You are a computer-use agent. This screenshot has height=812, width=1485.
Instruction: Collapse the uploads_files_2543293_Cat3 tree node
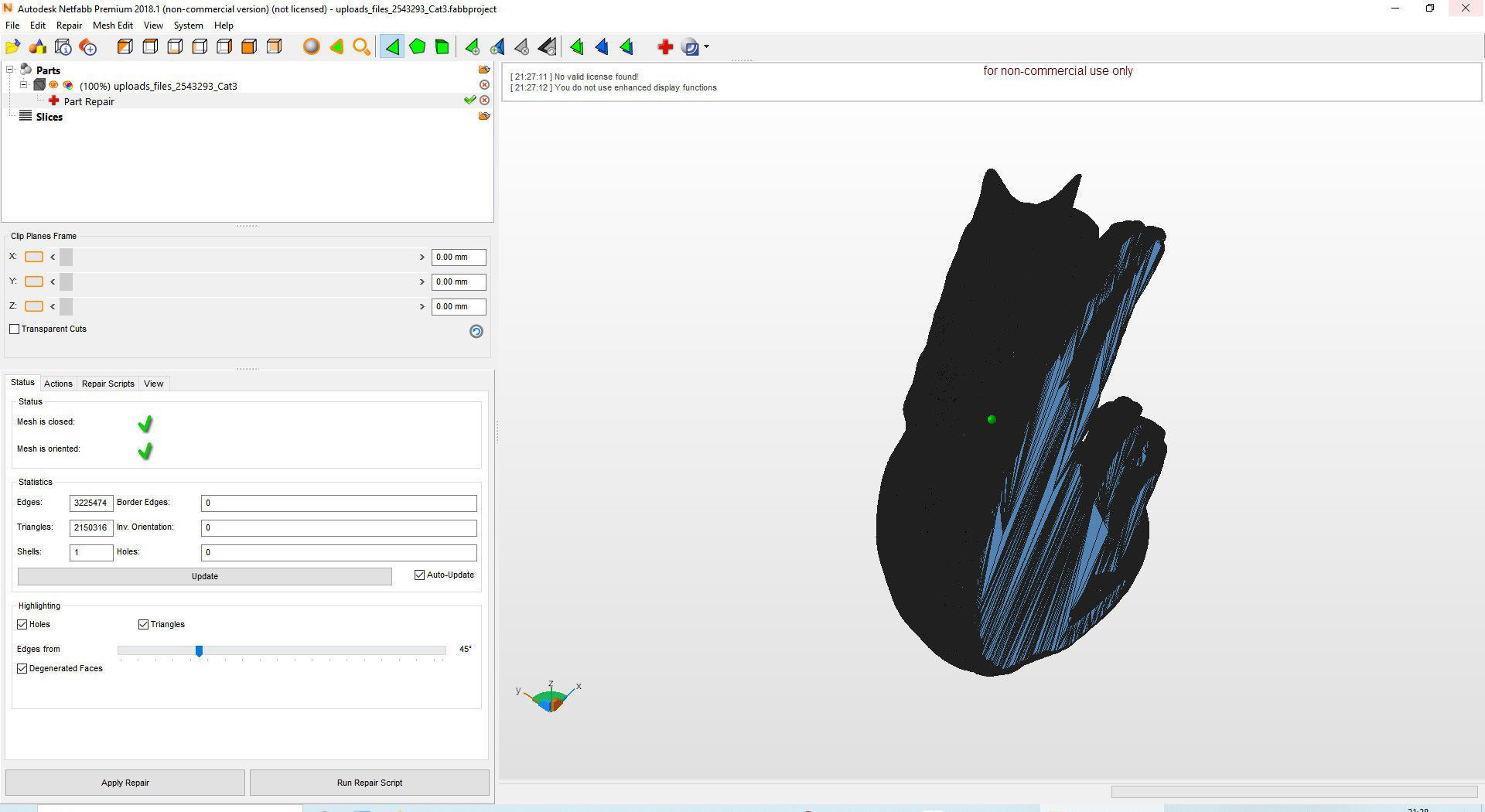coord(23,85)
